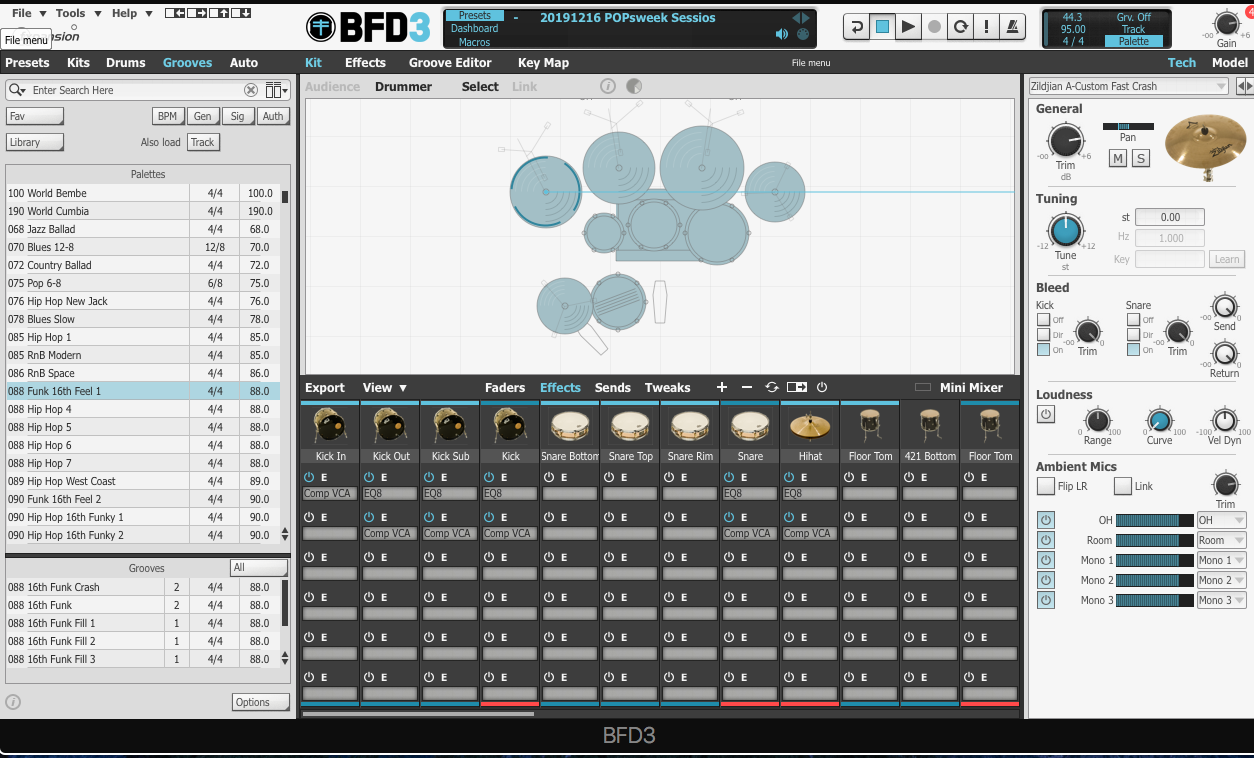Open the Groove Editor tab
Image resolution: width=1254 pixels, height=758 pixels.
(450, 62)
